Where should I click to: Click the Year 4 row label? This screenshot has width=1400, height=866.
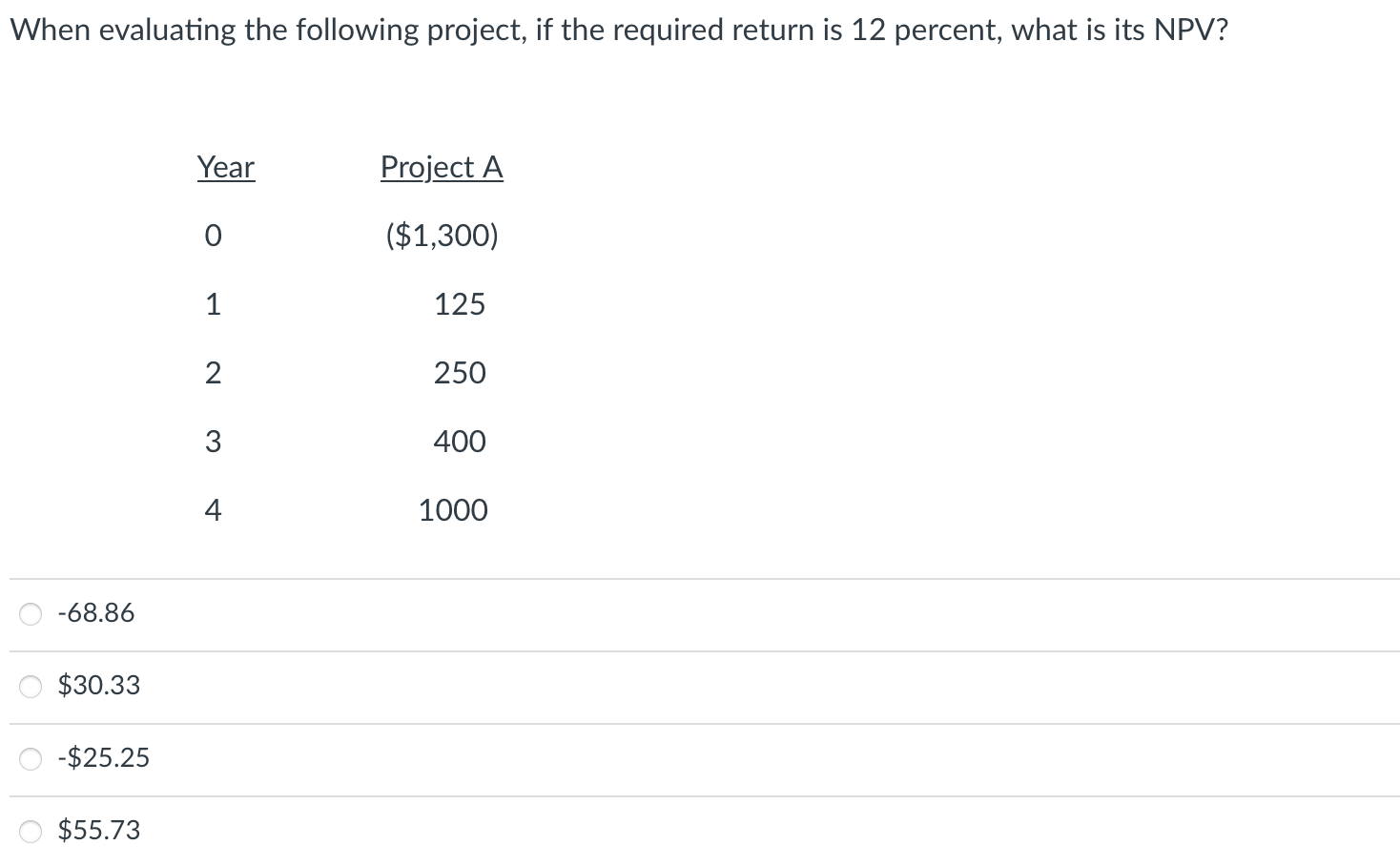pos(213,509)
